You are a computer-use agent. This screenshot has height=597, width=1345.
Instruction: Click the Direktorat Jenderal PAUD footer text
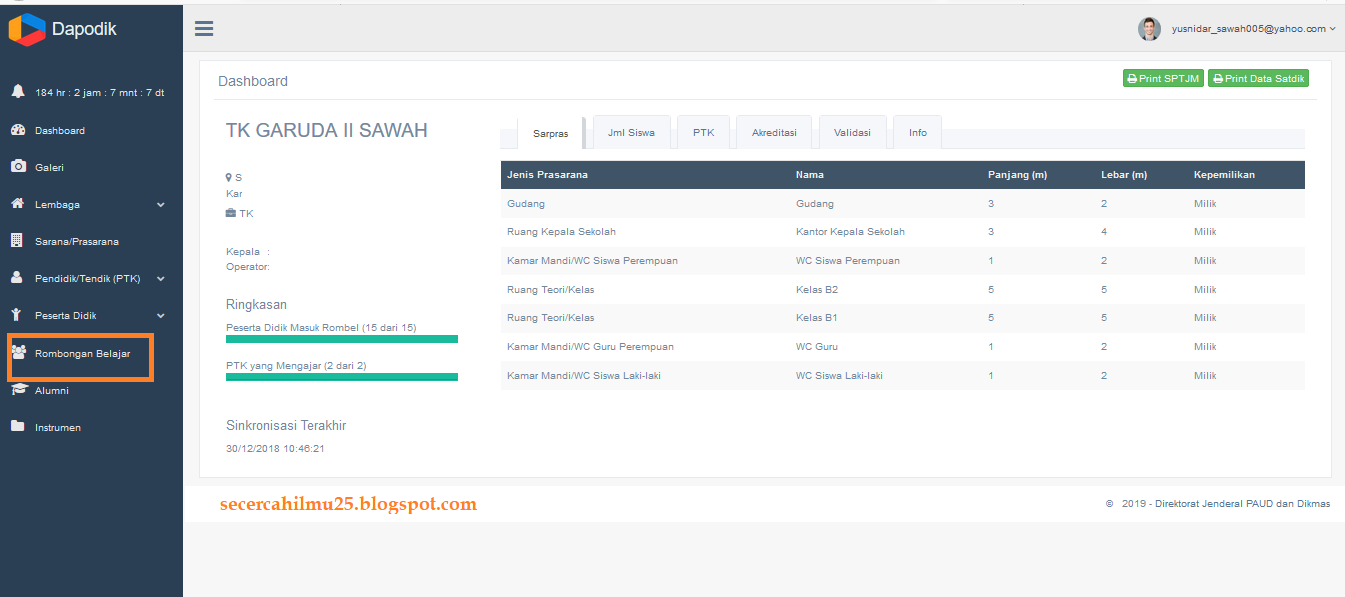pos(1218,504)
